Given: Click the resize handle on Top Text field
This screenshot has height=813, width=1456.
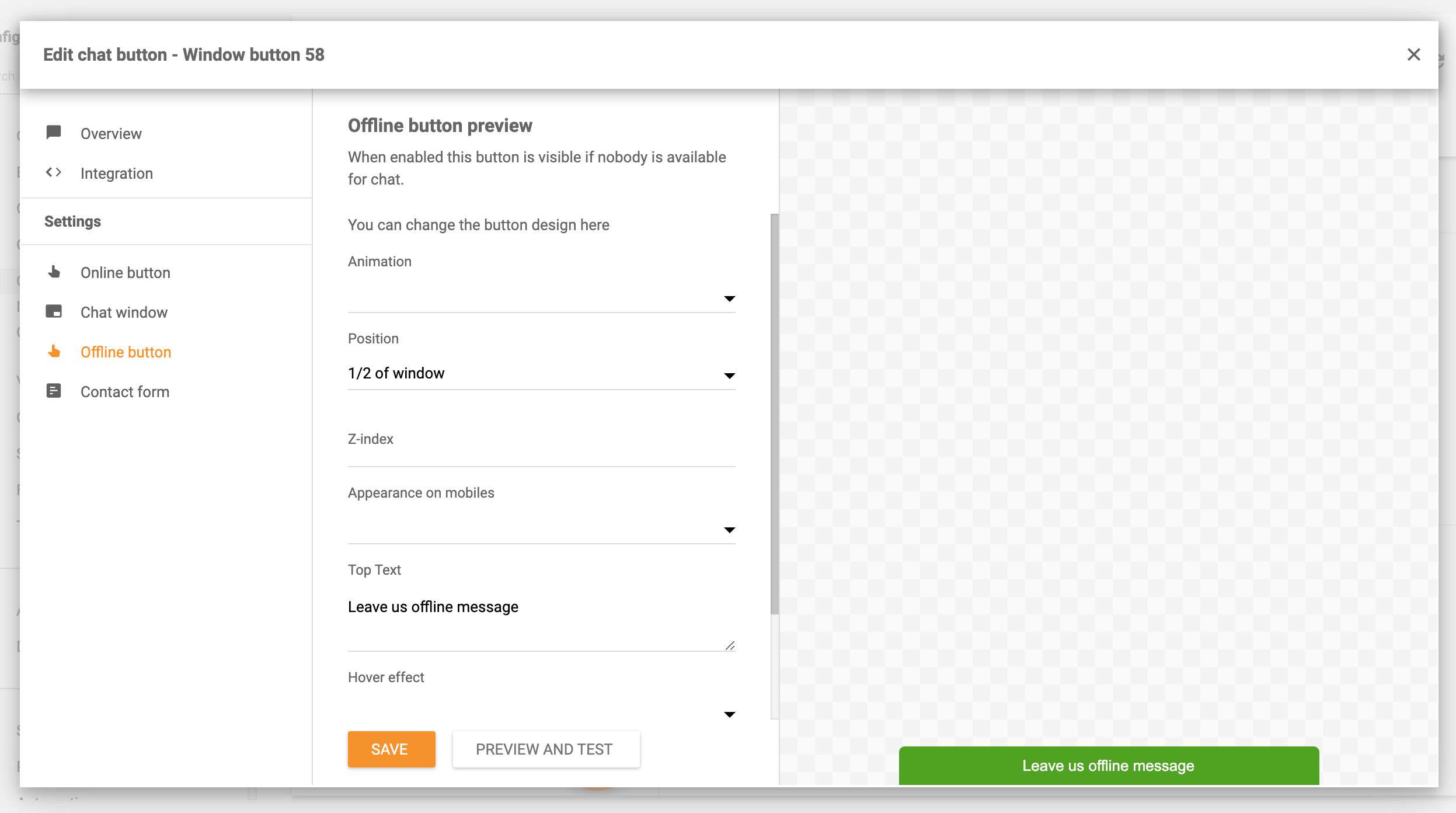Looking at the screenshot, I should (x=730, y=645).
